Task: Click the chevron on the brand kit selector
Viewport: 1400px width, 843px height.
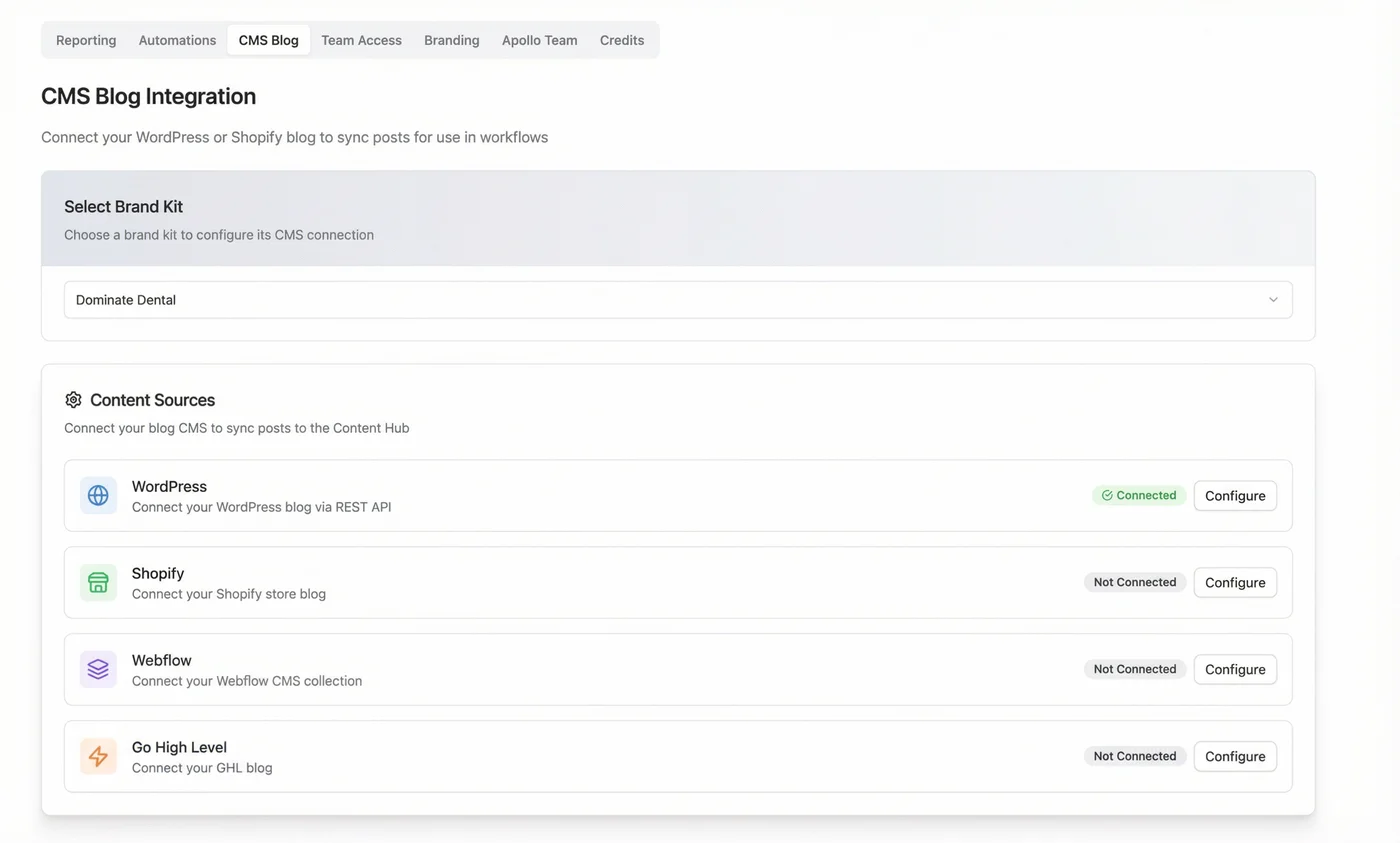Action: tap(1273, 299)
